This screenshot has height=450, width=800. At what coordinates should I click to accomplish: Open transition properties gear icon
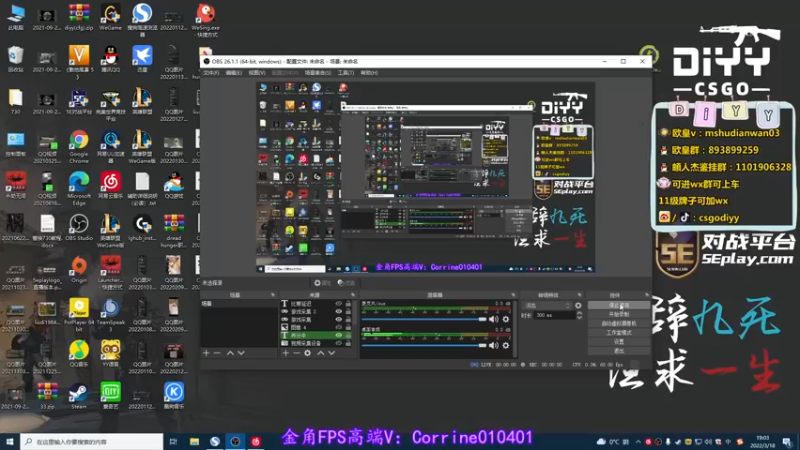tap(578, 306)
